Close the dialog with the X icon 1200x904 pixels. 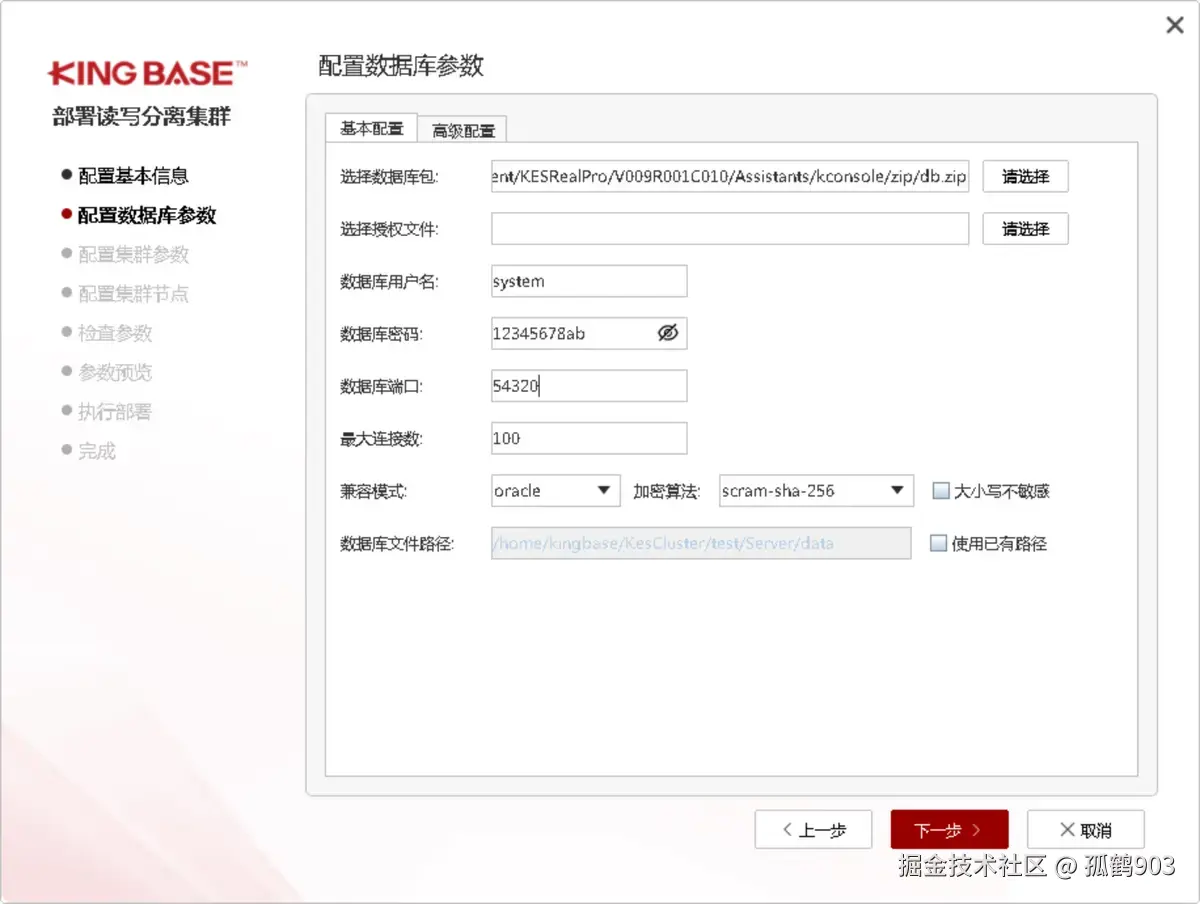point(1175,25)
